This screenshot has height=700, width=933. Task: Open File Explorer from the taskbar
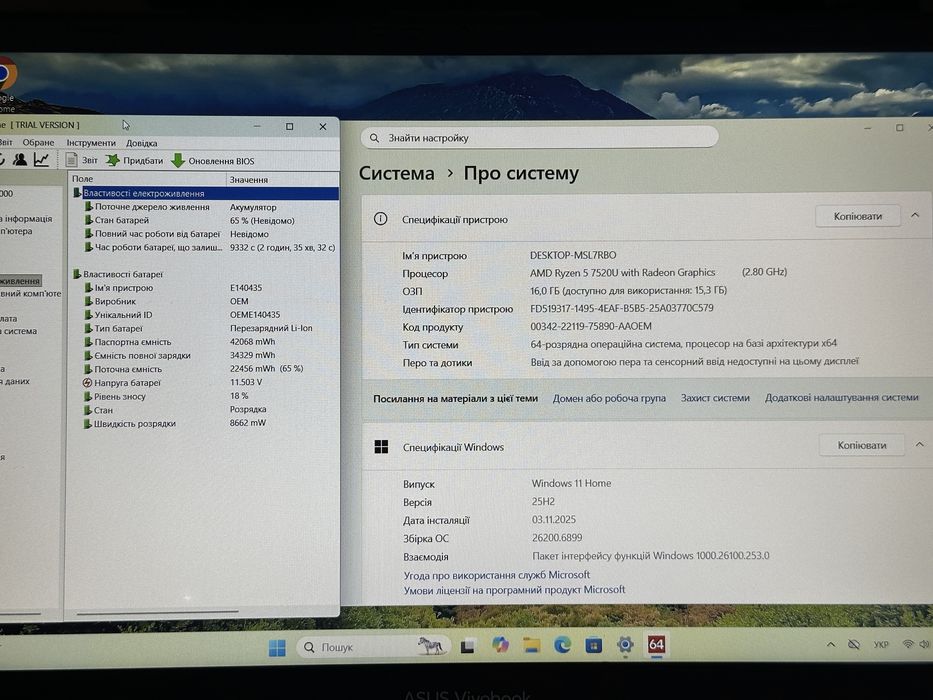click(x=531, y=645)
